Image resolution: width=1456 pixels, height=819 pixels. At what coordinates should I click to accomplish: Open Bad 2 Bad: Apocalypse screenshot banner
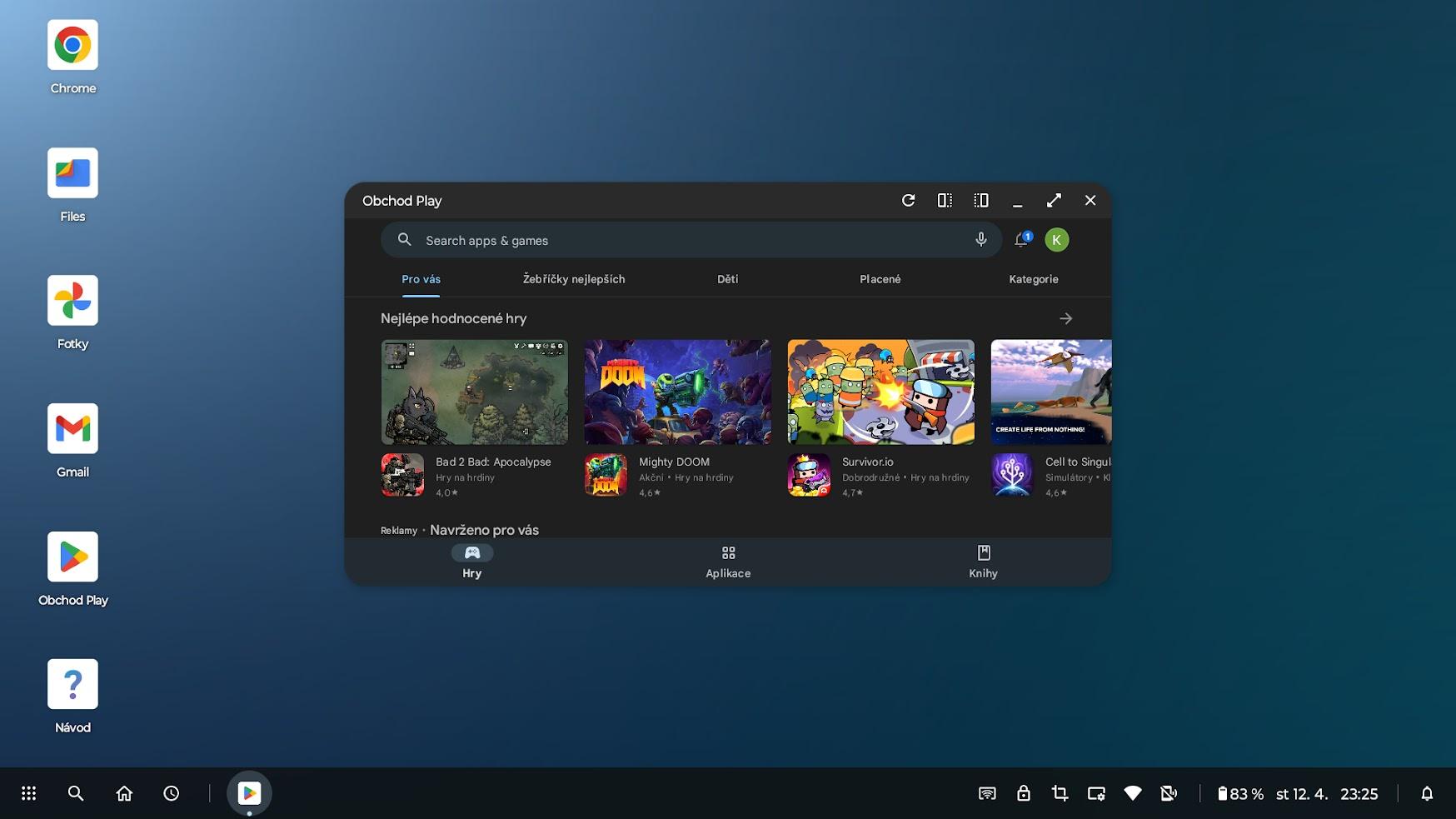coord(475,392)
